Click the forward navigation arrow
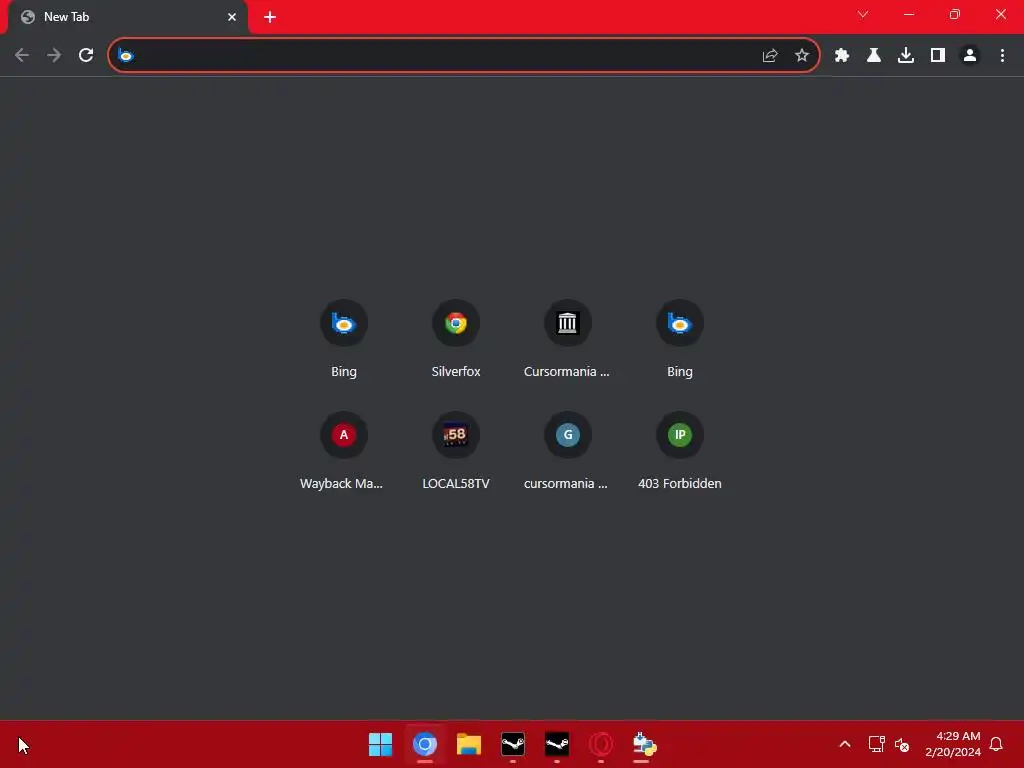Viewport: 1024px width, 768px height. click(54, 56)
